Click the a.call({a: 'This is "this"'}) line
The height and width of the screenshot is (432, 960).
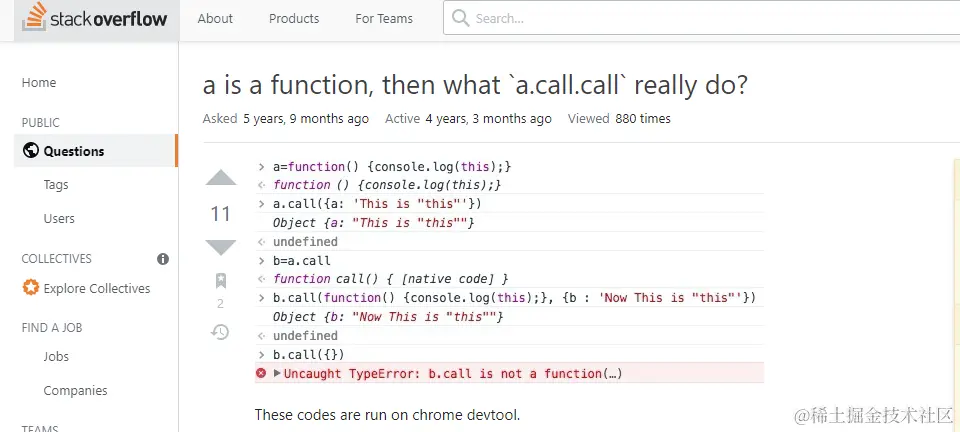(377, 204)
